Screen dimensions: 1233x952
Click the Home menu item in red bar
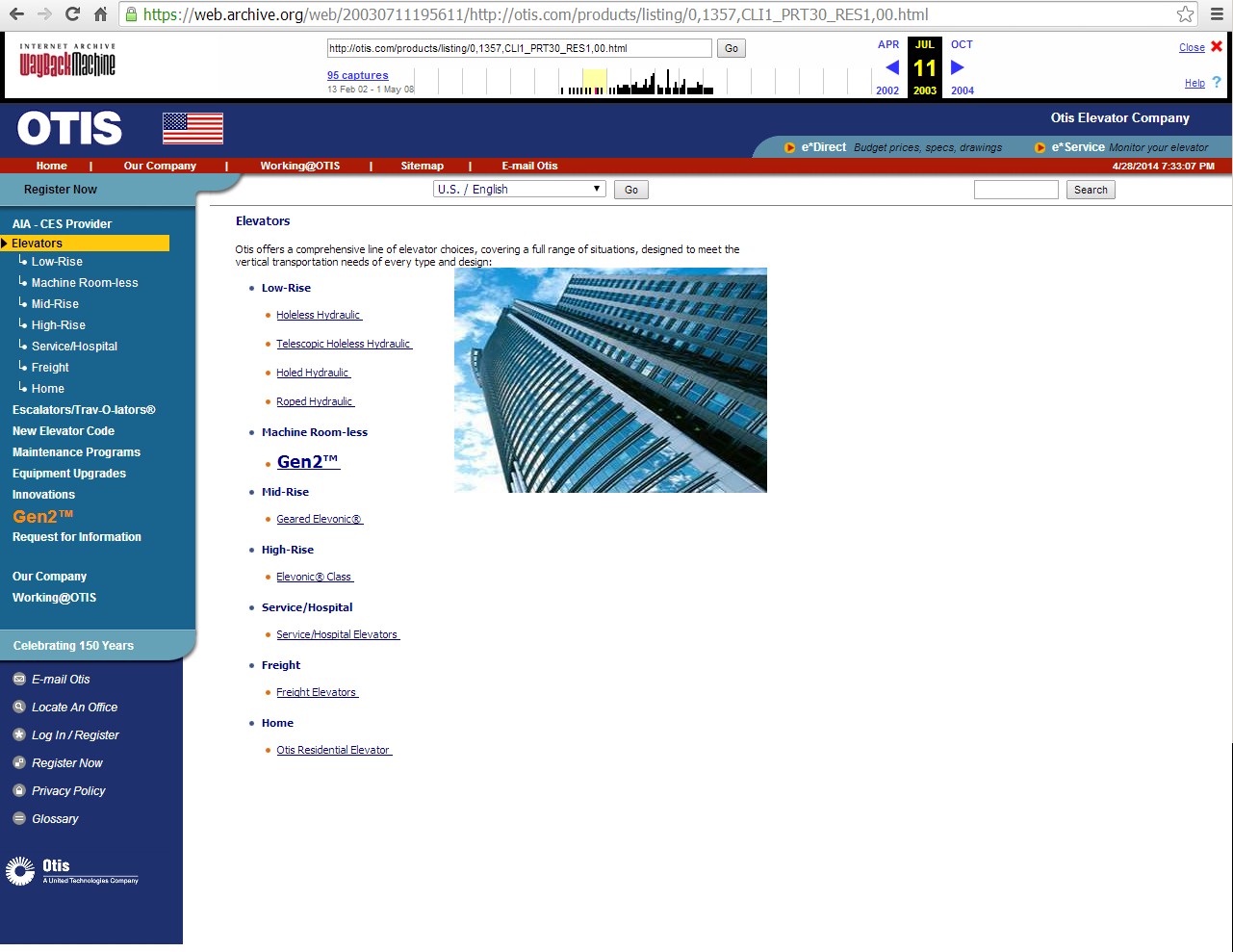[x=52, y=166]
